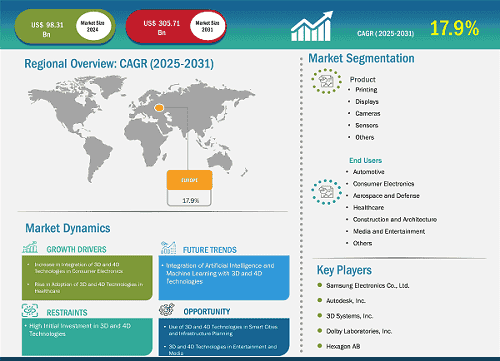Click the Market Segmentation heading
This screenshot has height=361, width=500.
coord(361,58)
